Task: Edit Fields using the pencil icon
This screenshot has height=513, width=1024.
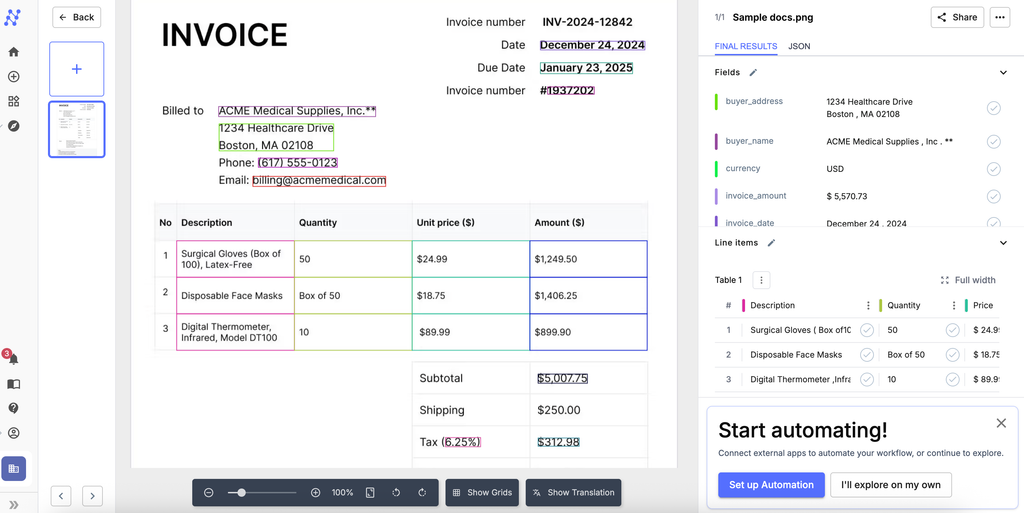Action: point(753,73)
